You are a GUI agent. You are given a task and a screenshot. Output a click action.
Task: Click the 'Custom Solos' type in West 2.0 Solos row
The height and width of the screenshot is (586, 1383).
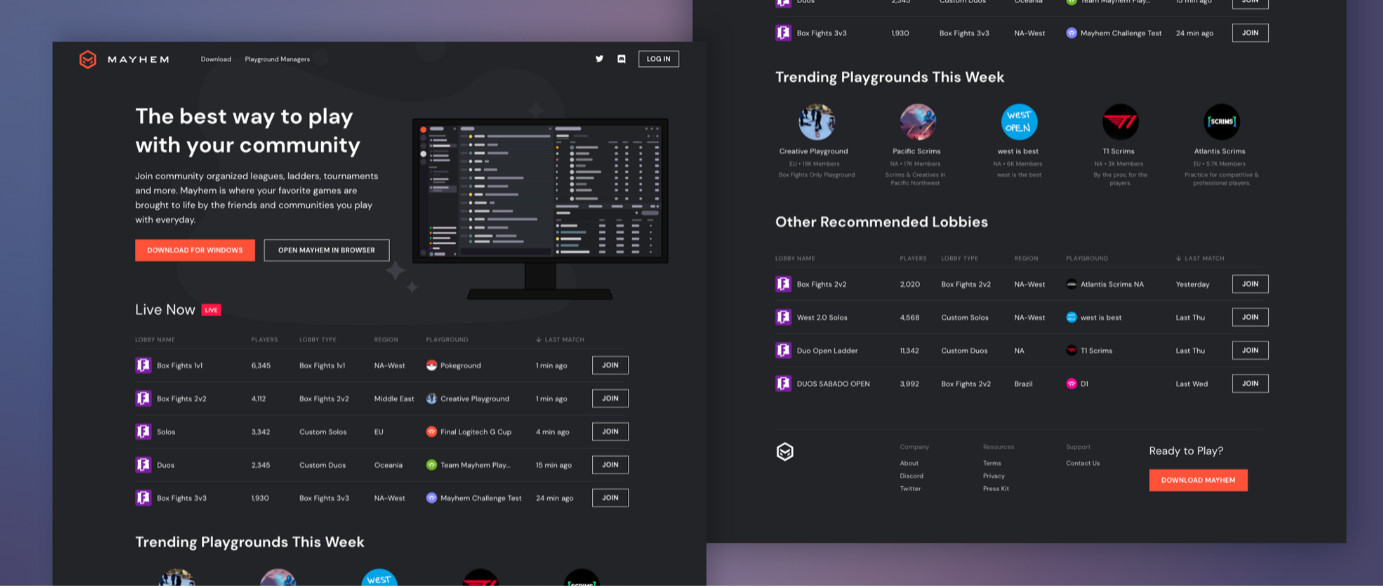pos(965,317)
